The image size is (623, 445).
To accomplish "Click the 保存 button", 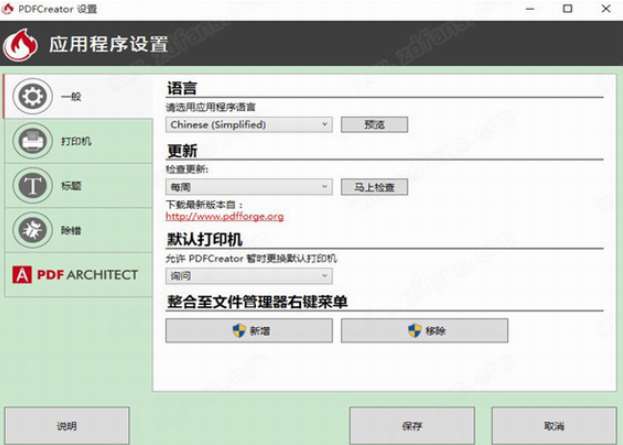I will (x=412, y=426).
